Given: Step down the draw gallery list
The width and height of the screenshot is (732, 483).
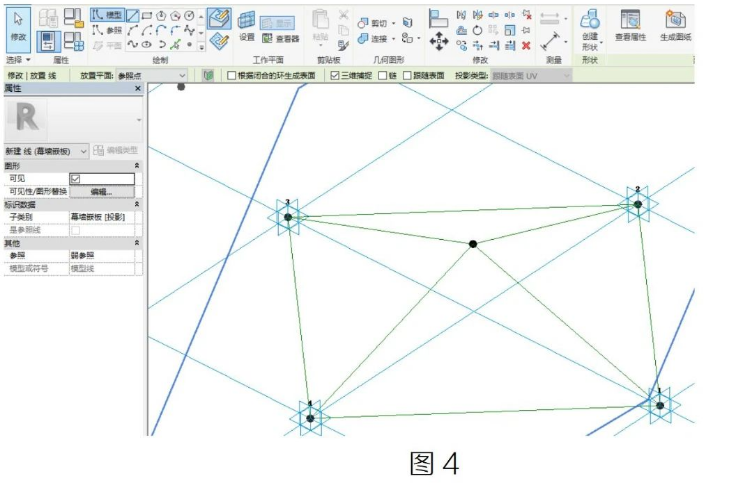Looking at the screenshot, I should click(x=202, y=32).
